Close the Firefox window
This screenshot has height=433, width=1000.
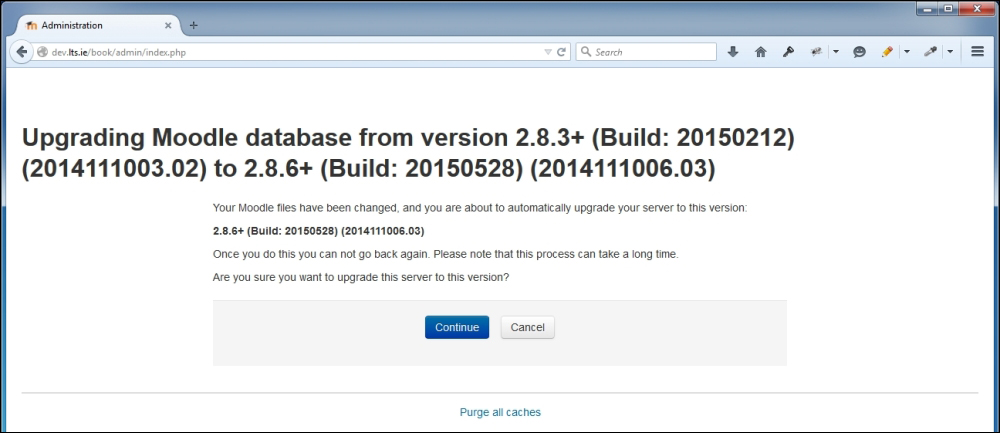[976, 8]
